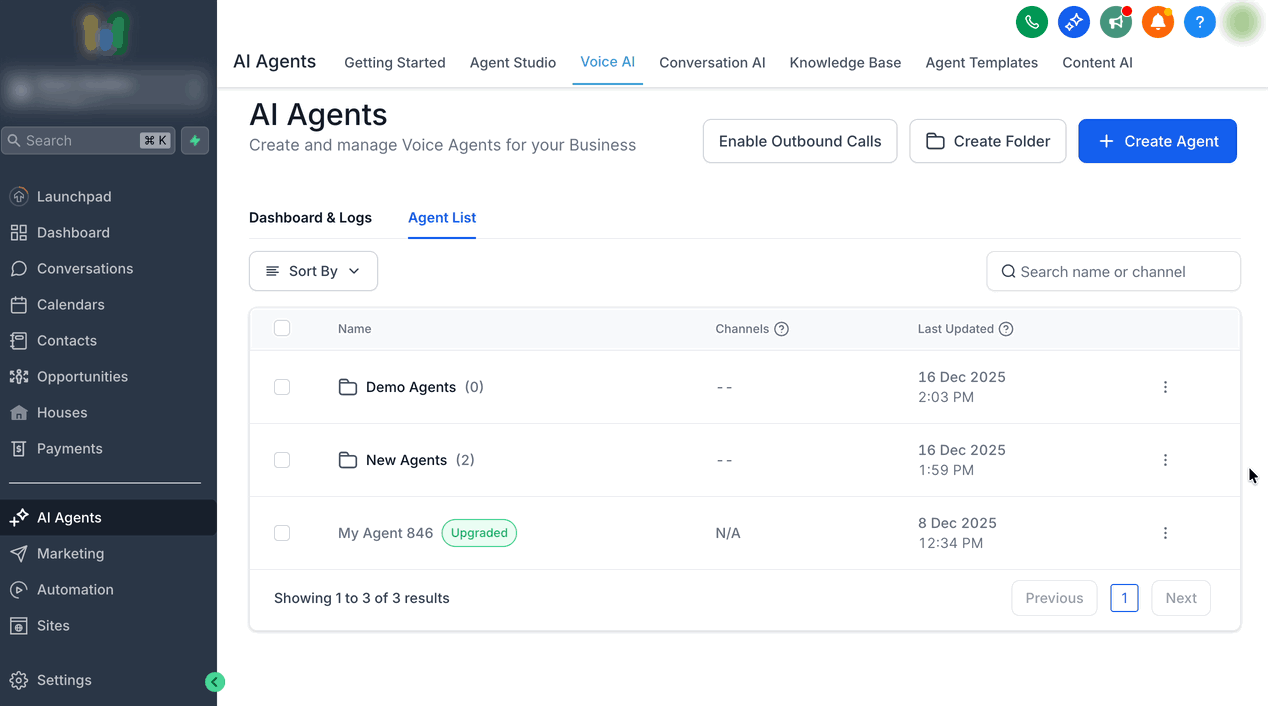Open the megaphone announcements icon
The width and height of the screenshot is (1268, 706).
[1116, 22]
